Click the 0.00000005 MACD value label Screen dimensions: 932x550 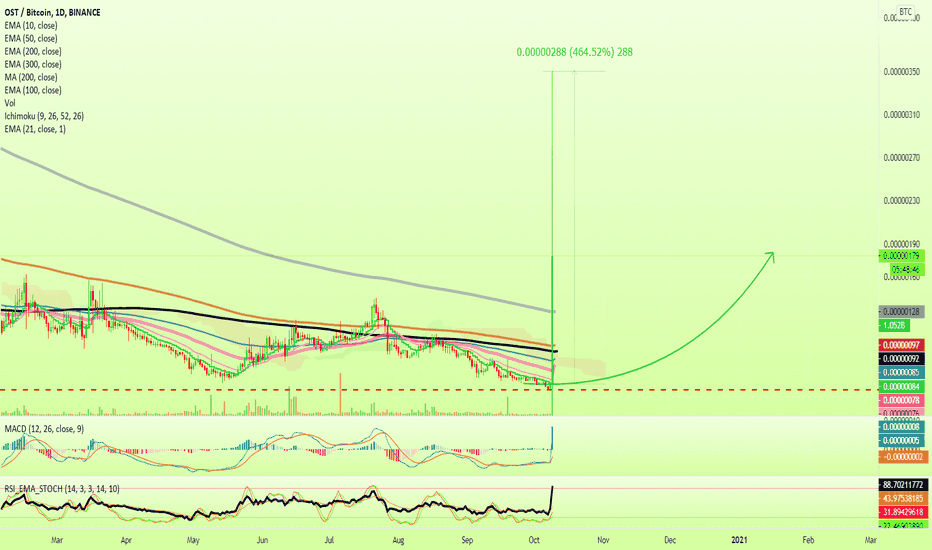pos(902,441)
